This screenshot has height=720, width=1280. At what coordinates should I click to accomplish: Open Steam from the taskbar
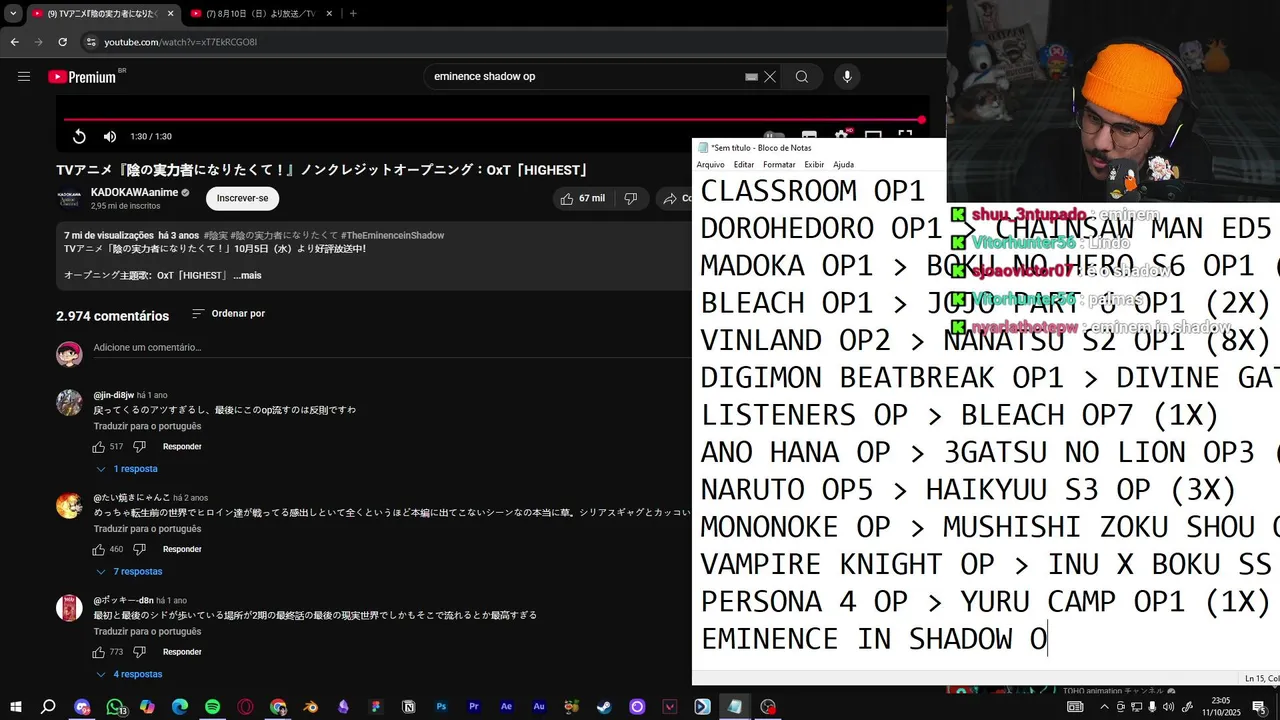[604, 707]
